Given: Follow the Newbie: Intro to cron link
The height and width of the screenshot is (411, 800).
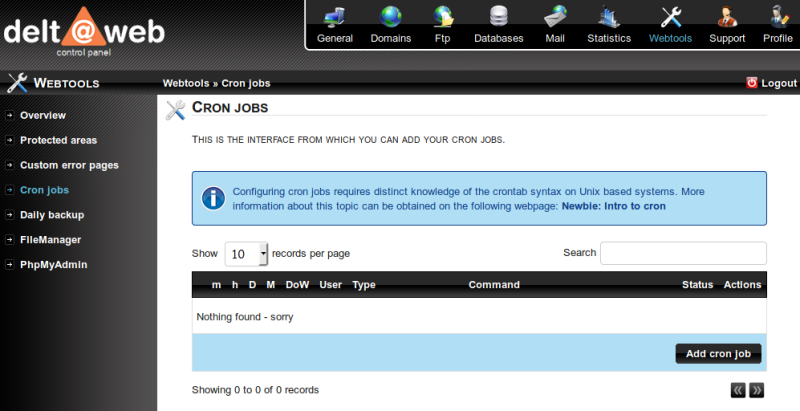Looking at the screenshot, I should [613, 205].
